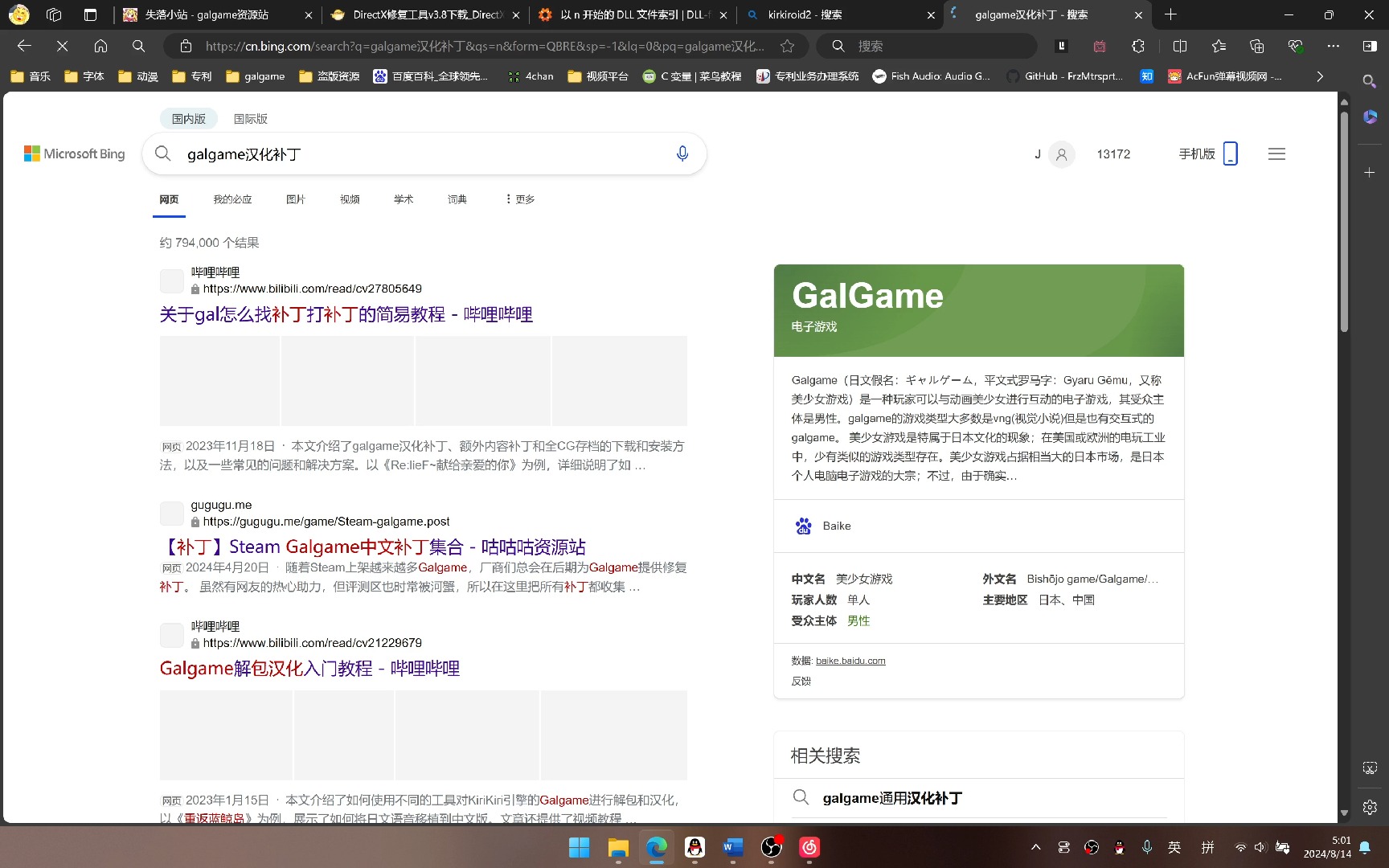Open the 我的必应 tab
The image size is (1389, 868).
232,199
